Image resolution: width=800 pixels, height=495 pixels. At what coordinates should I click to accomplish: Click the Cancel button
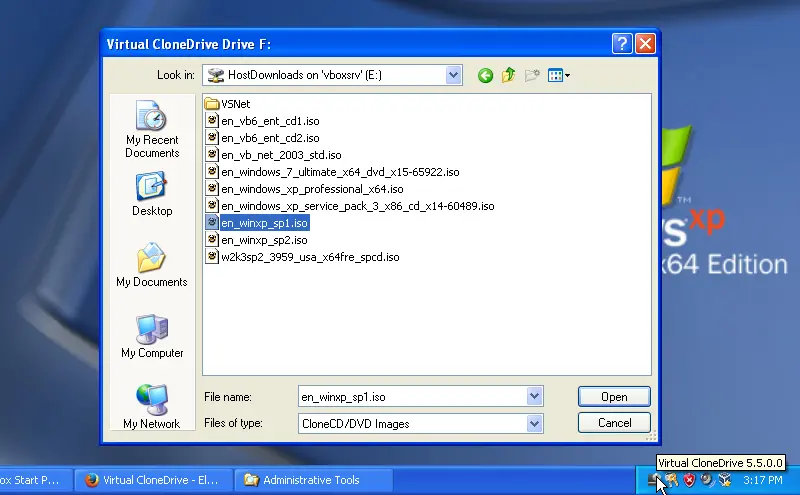tap(614, 423)
